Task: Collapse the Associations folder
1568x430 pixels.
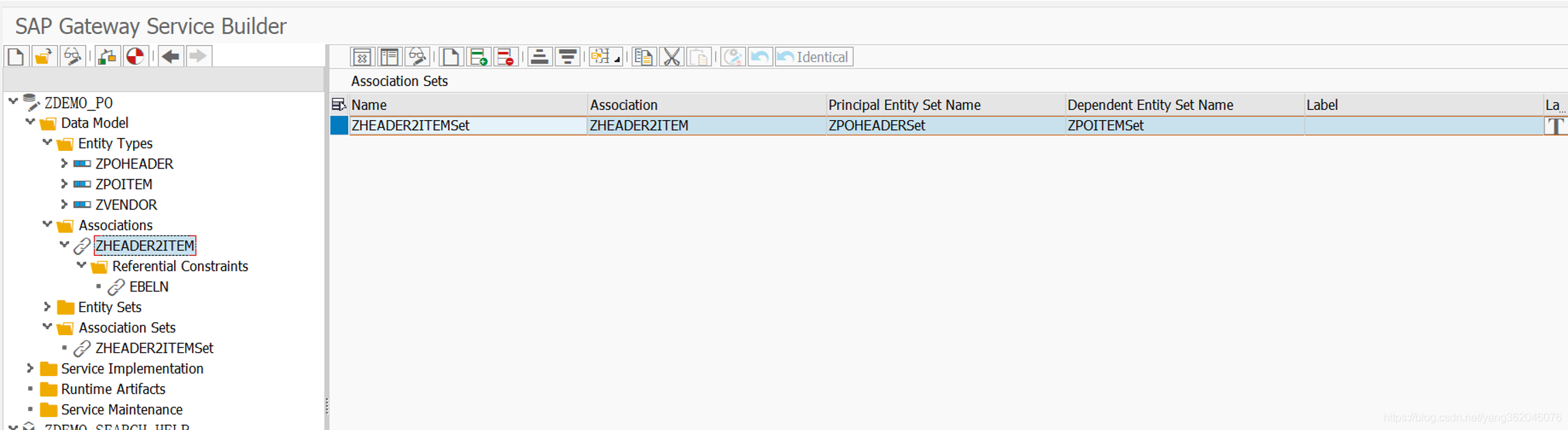Action: click(47, 224)
